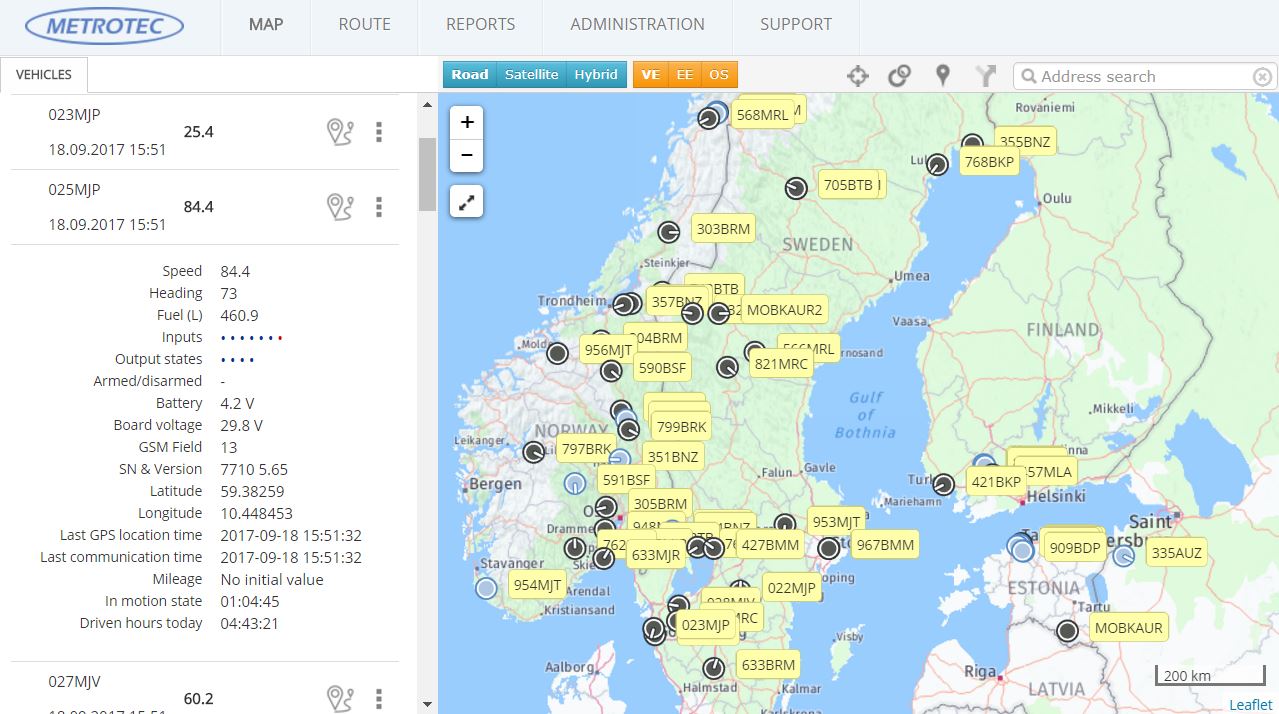Switch to the Vehicles tab
The image size is (1279, 714).
point(44,75)
